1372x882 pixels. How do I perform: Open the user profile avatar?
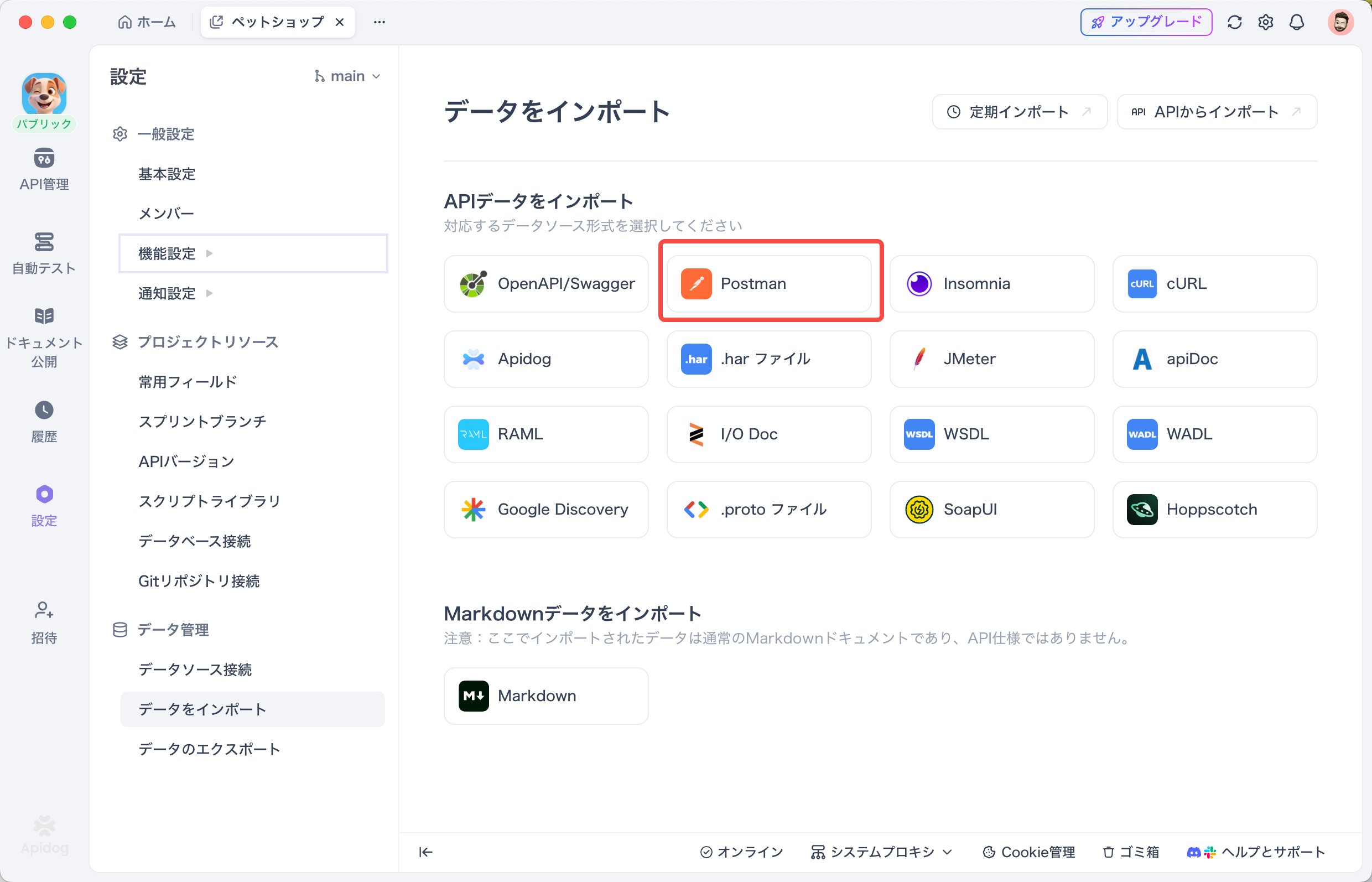click(1340, 22)
